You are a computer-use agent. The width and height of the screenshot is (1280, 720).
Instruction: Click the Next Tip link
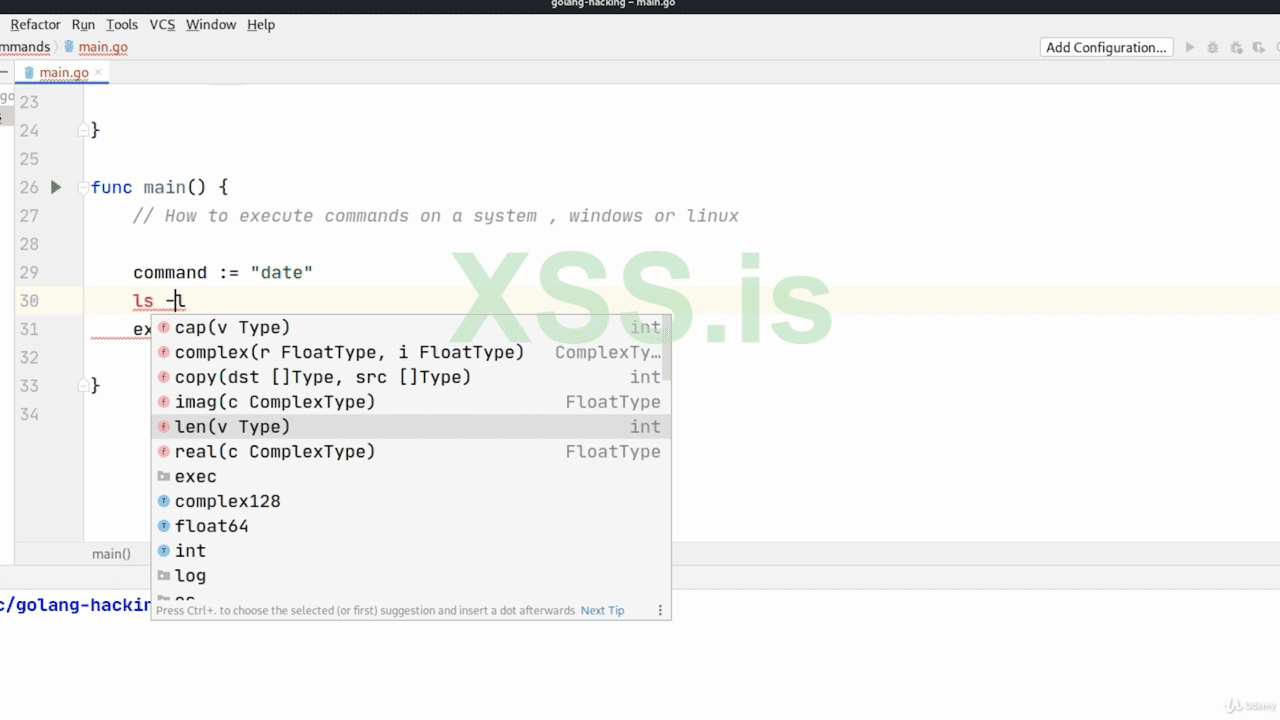[602, 610]
